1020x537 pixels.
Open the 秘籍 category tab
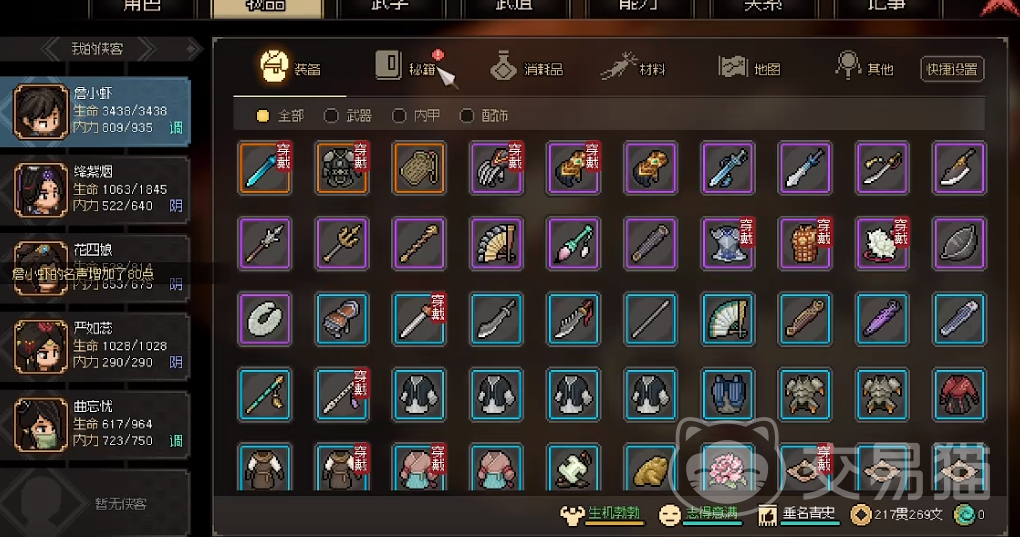406,68
